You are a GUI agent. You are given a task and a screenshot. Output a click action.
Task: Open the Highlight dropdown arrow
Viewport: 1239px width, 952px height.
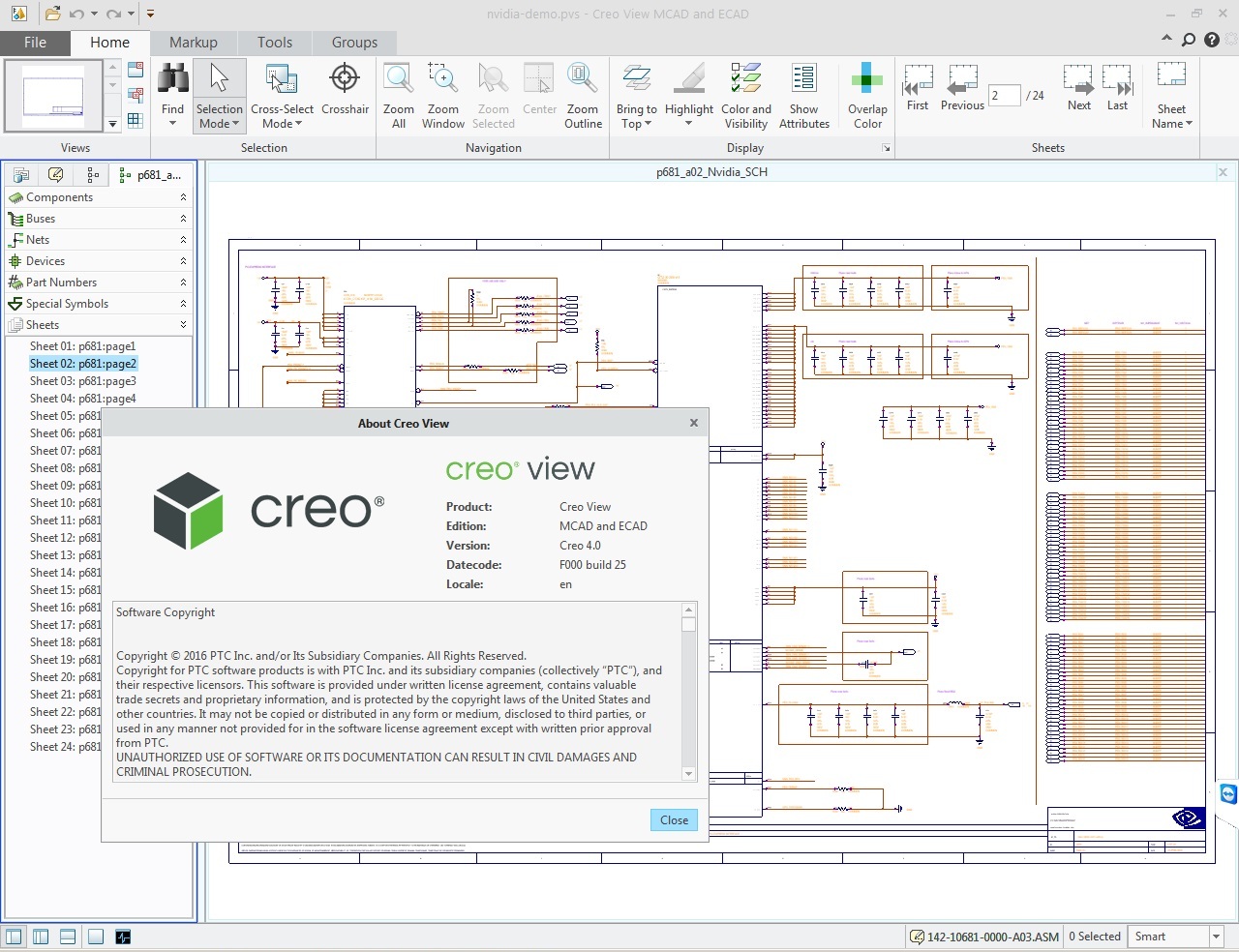pyautogui.click(x=689, y=123)
